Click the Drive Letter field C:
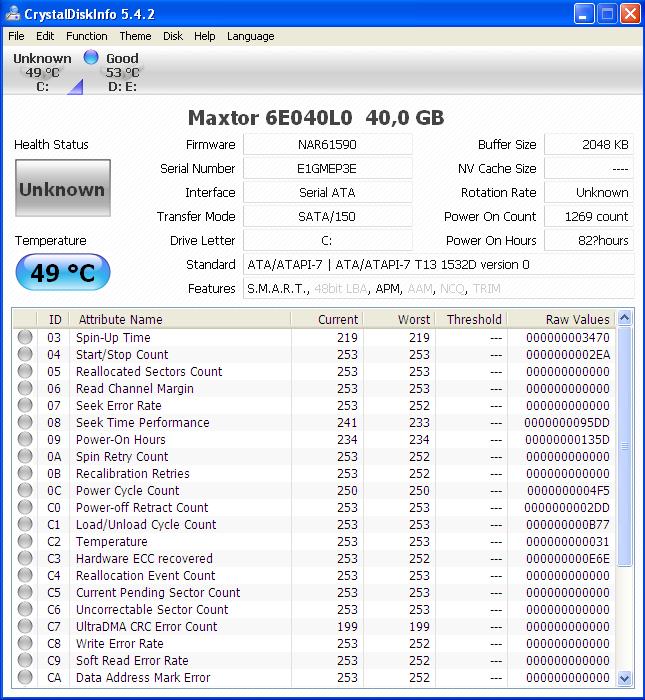The height and width of the screenshot is (700, 645). point(328,241)
